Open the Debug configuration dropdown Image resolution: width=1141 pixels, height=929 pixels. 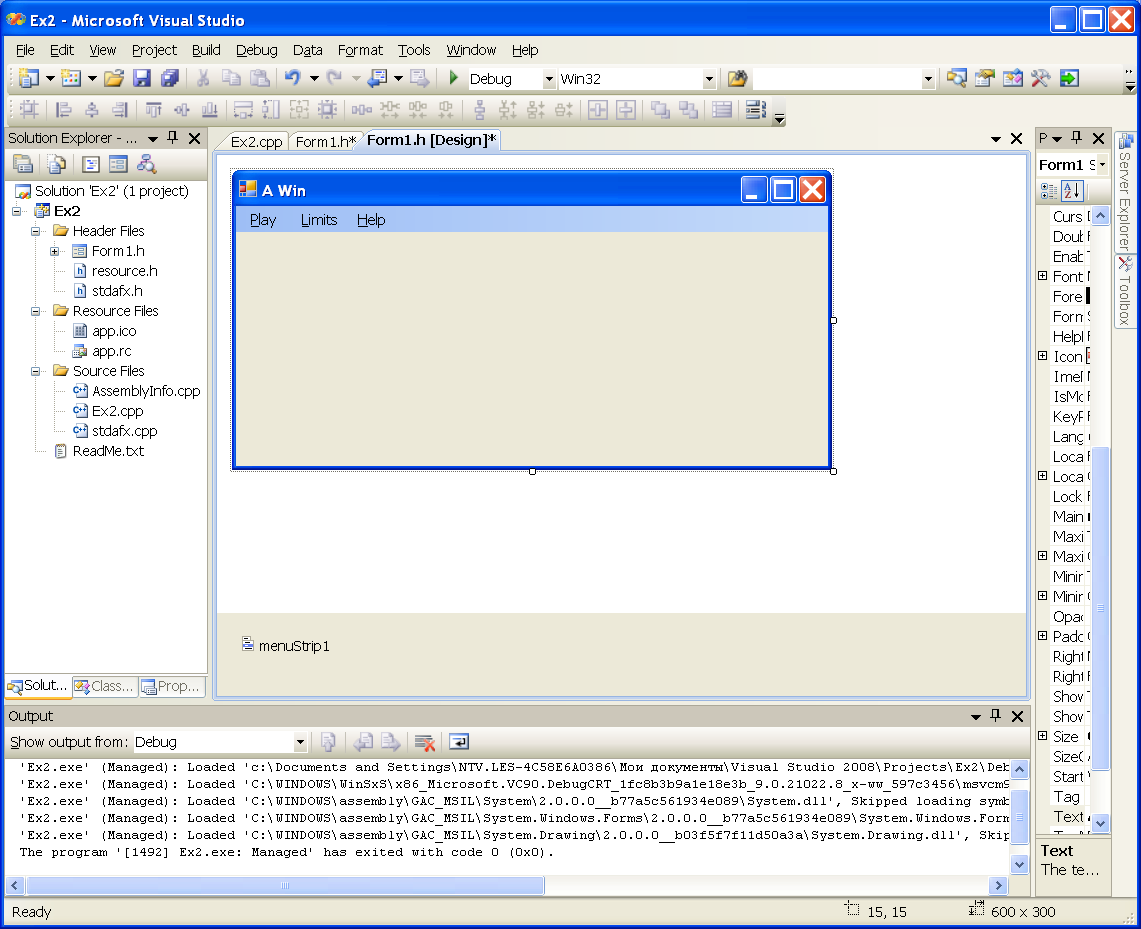[x=549, y=79]
